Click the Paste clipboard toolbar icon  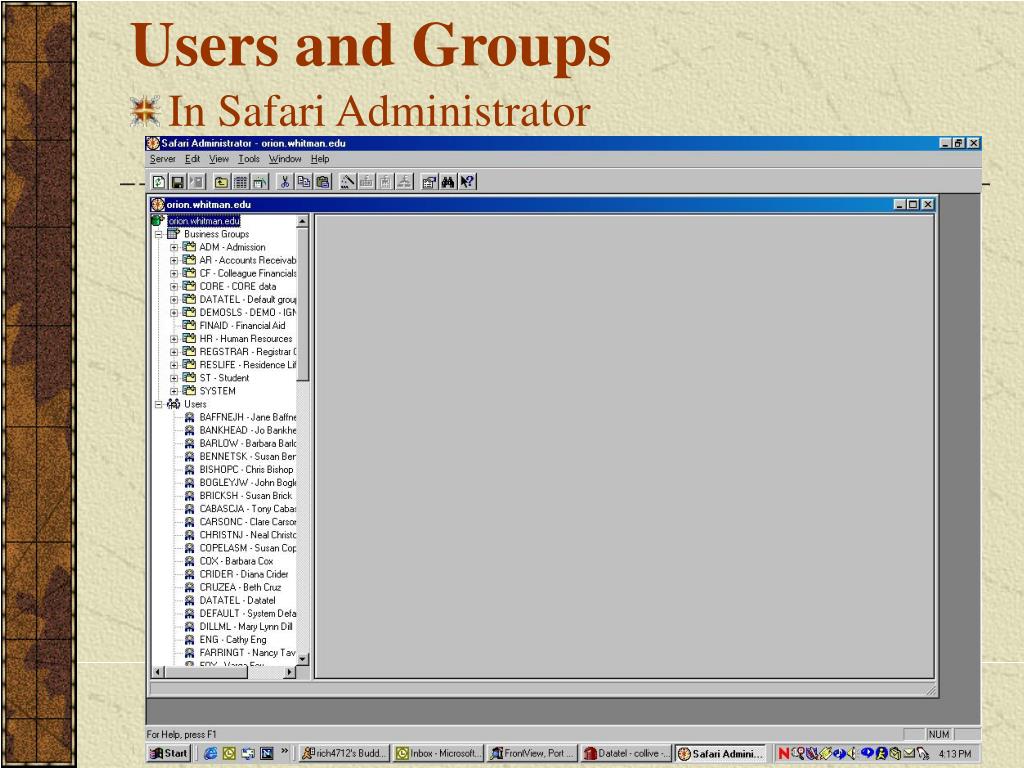click(323, 182)
